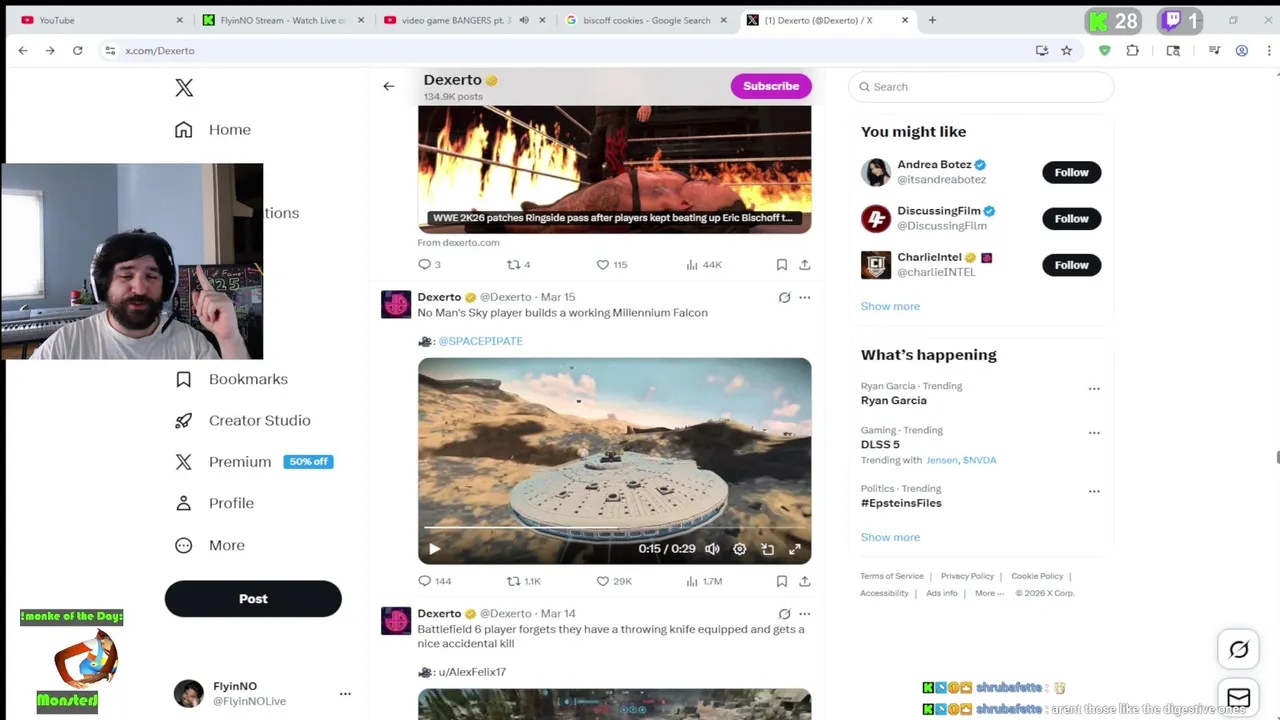Open a new browser tab
The width and height of the screenshot is (1280, 720).
pos(932,20)
